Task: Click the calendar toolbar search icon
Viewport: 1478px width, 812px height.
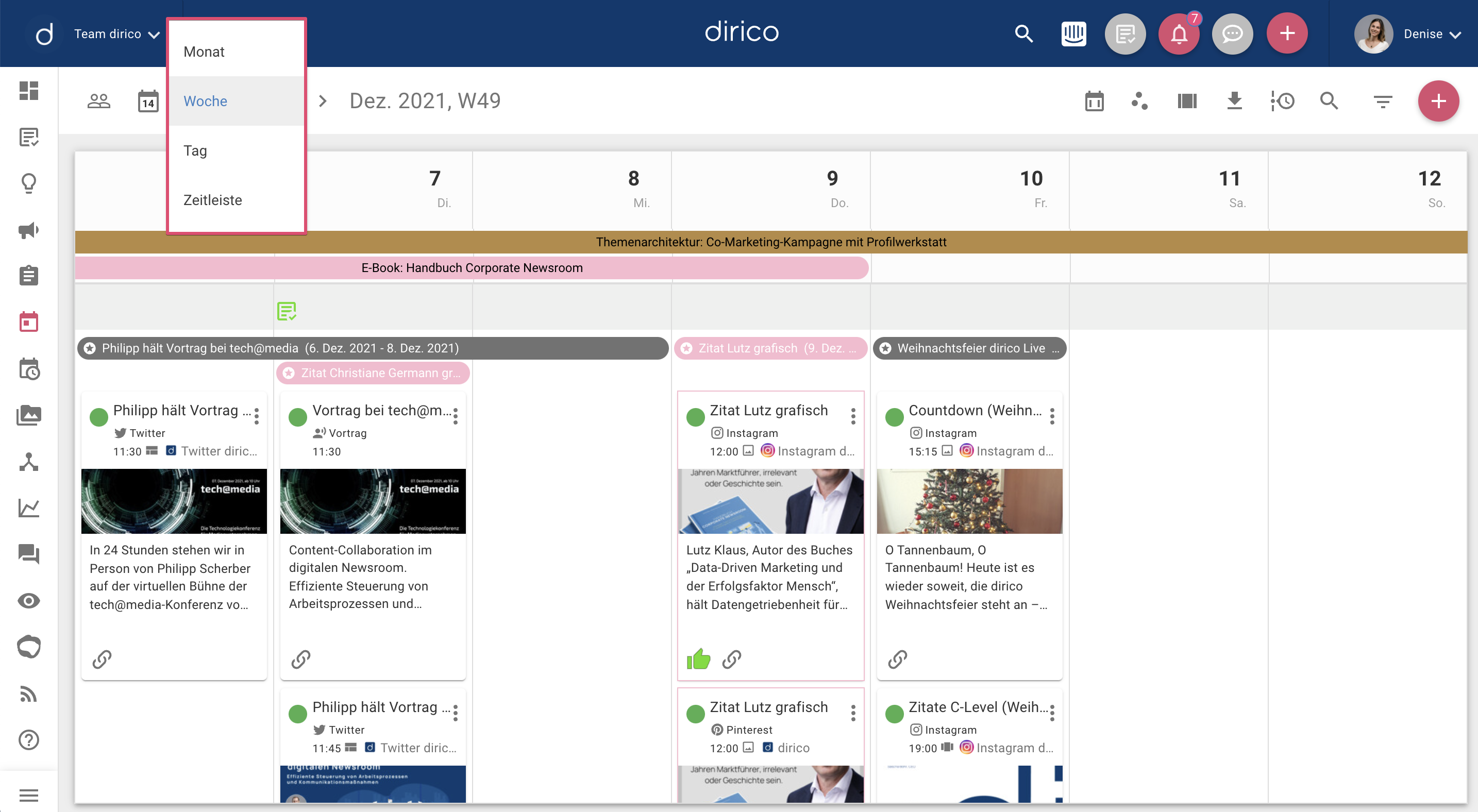Action: (1329, 101)
